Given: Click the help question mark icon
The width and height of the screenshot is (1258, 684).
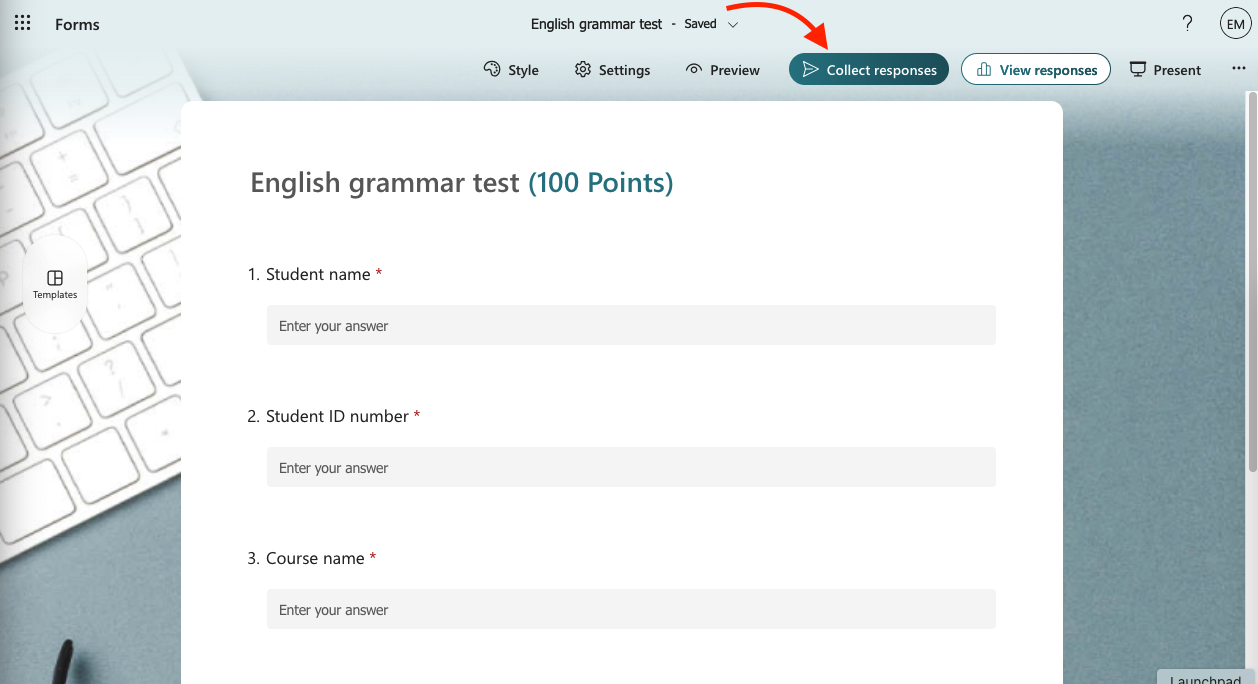Looking at the screenshot, I should 1187,24.
